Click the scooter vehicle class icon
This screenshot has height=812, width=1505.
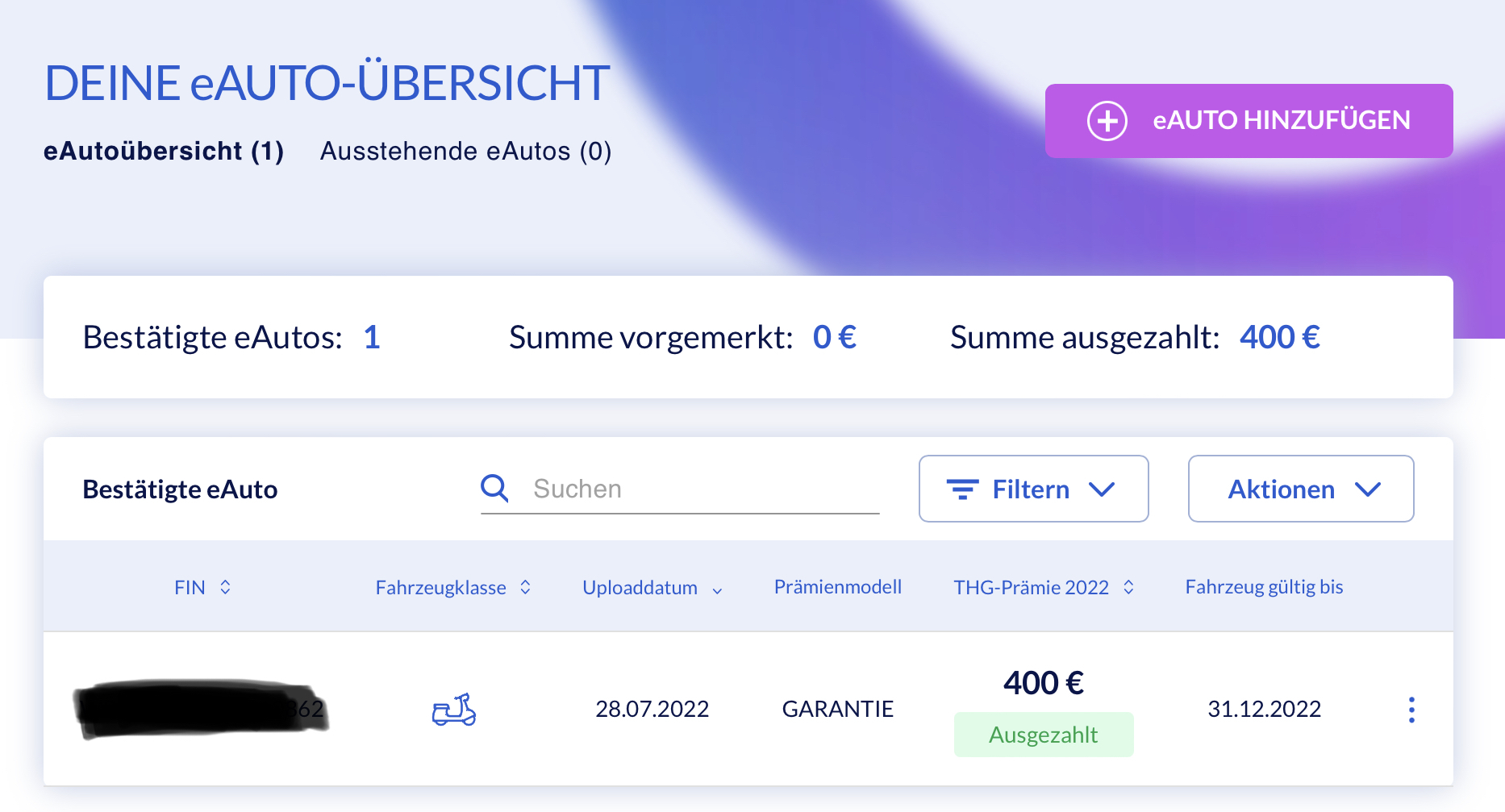pyautogui.click(x=454, y=710)
